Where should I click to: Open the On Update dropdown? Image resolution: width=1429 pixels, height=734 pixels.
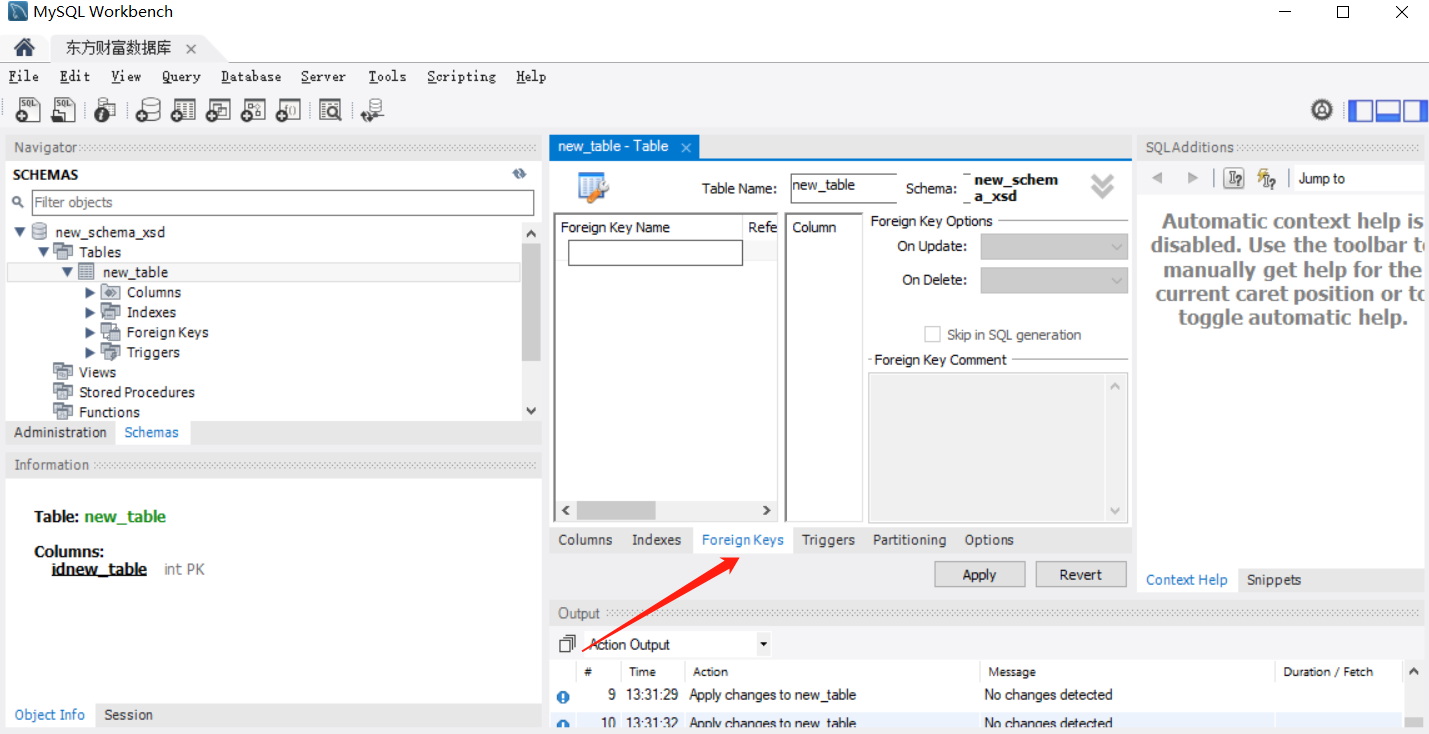click(x=1054, y=246)
